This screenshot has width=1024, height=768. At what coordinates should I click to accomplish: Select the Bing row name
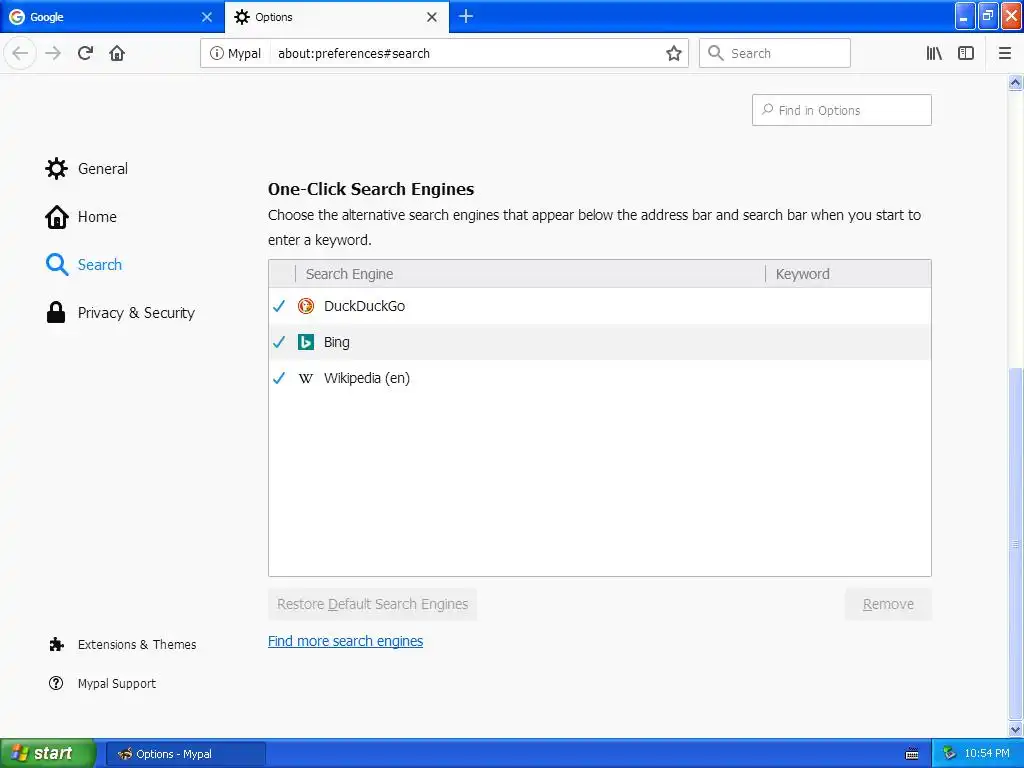coord(336,342)
